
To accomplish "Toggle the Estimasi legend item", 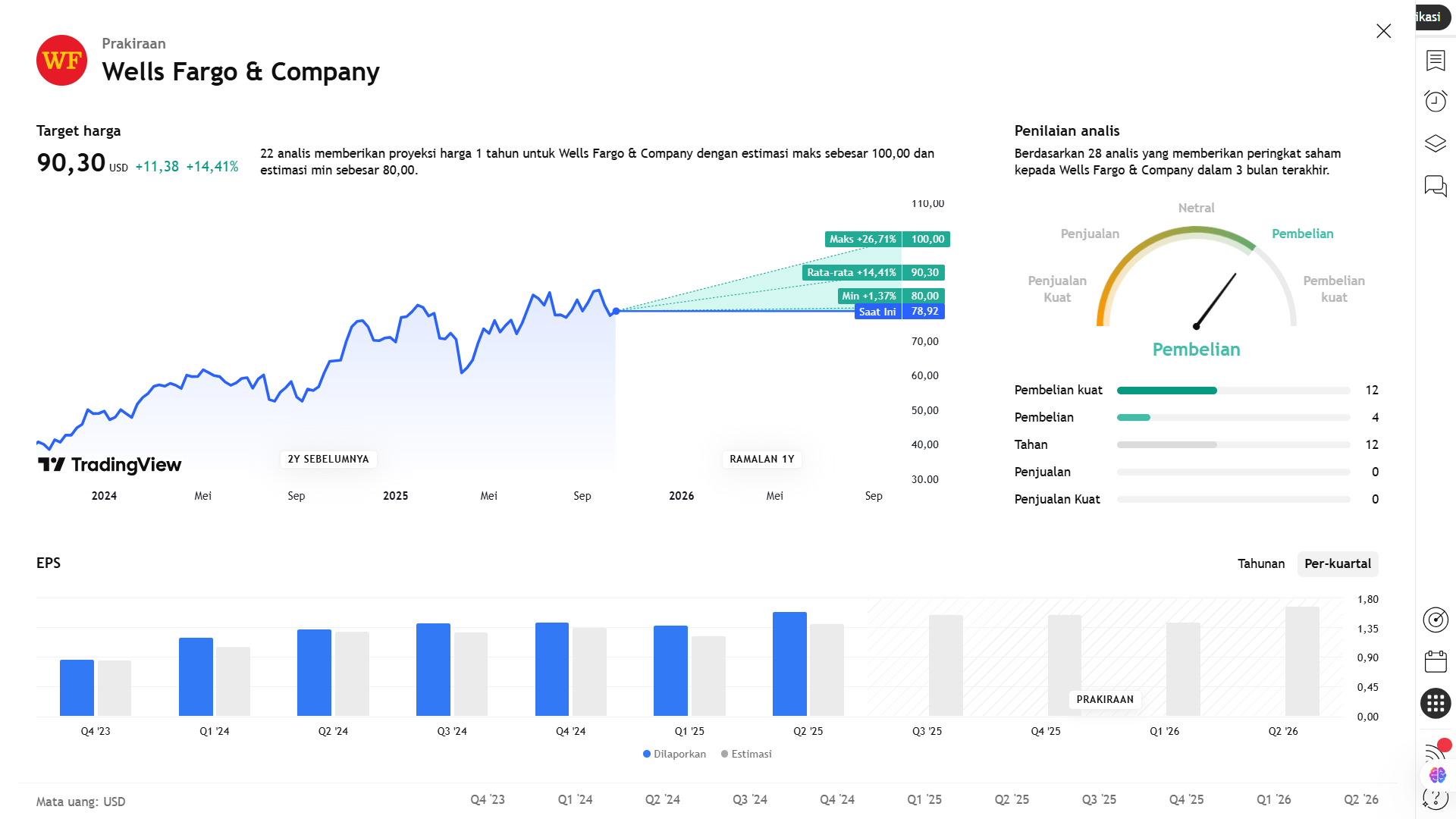I will pos(746,754).
